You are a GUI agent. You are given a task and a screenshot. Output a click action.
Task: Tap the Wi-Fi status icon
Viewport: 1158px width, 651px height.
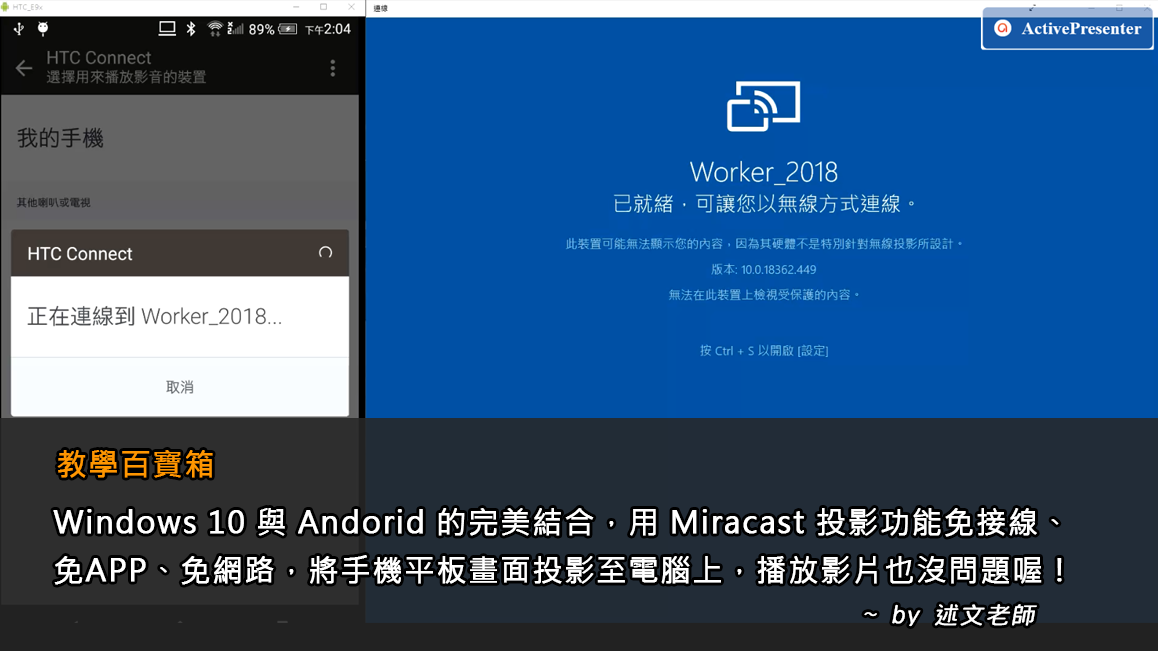214,29
